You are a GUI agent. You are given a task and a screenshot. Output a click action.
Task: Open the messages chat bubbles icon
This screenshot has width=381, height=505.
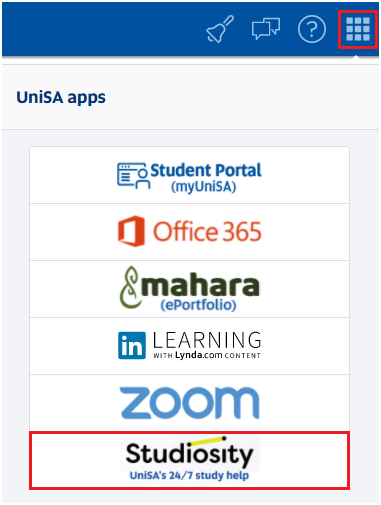pyautogui.click(x=266, y=29)
